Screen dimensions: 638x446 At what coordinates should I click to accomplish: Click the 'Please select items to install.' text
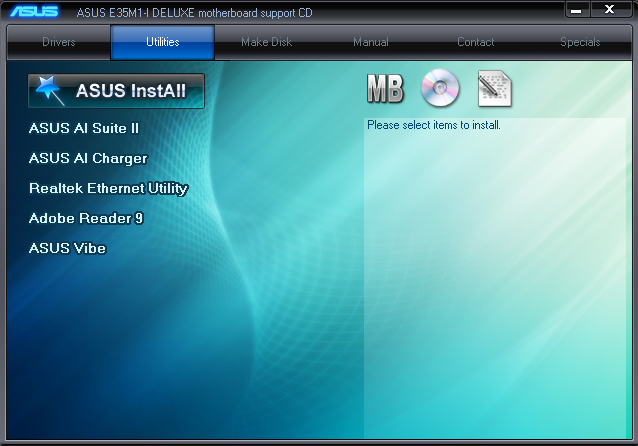pyautogui.click(x=434, y=125)
